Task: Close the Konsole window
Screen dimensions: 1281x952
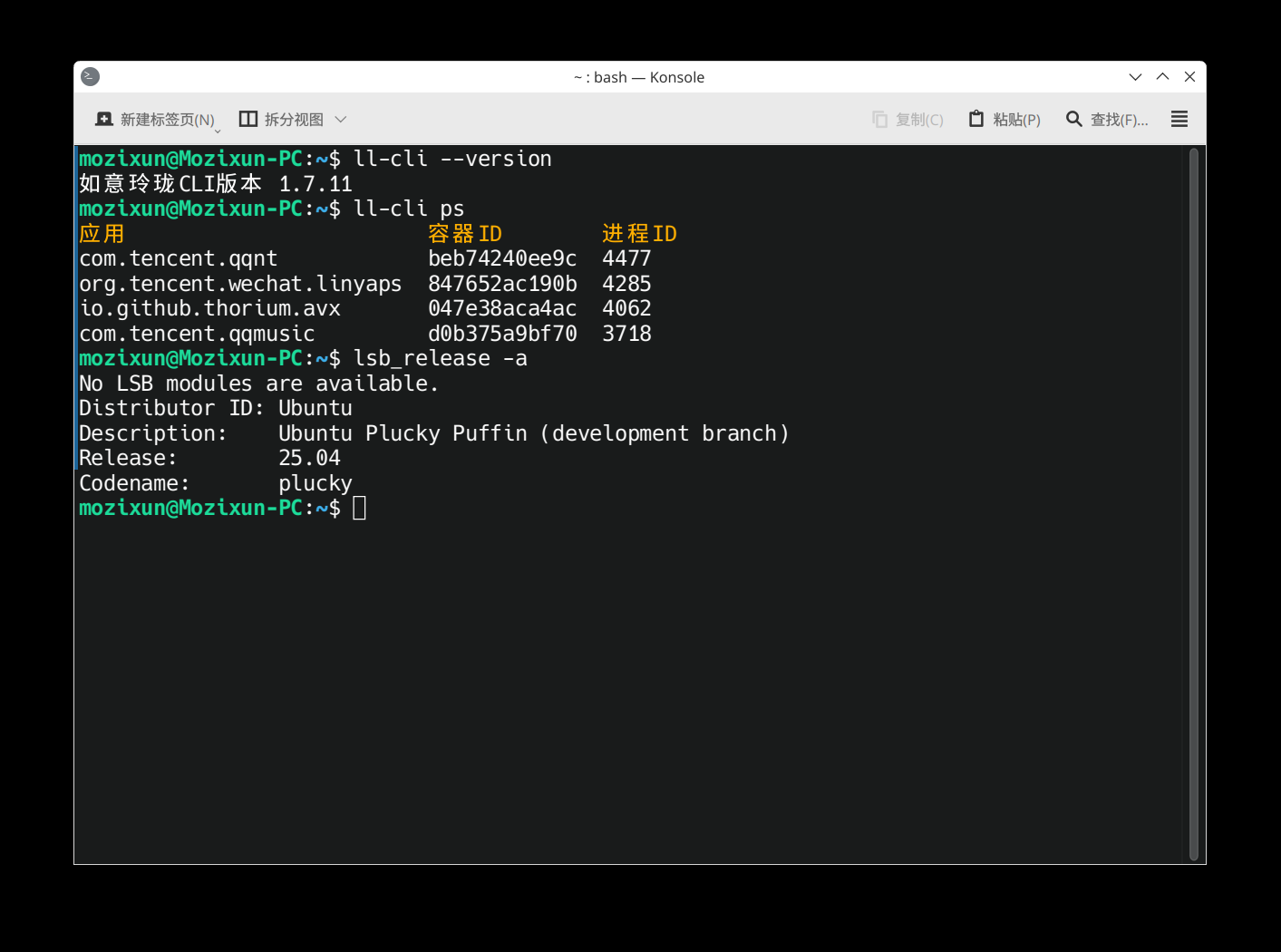Action: (1189, 77)
